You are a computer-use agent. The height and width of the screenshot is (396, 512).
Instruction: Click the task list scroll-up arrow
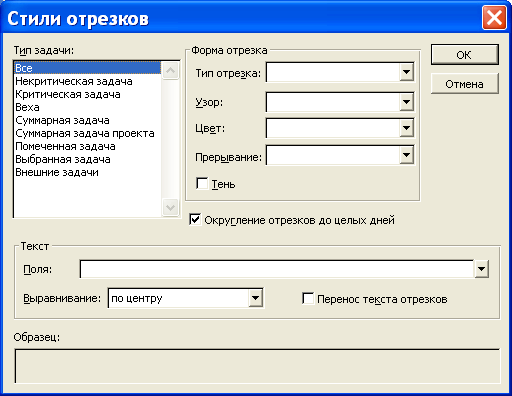(x=170, y=70)
